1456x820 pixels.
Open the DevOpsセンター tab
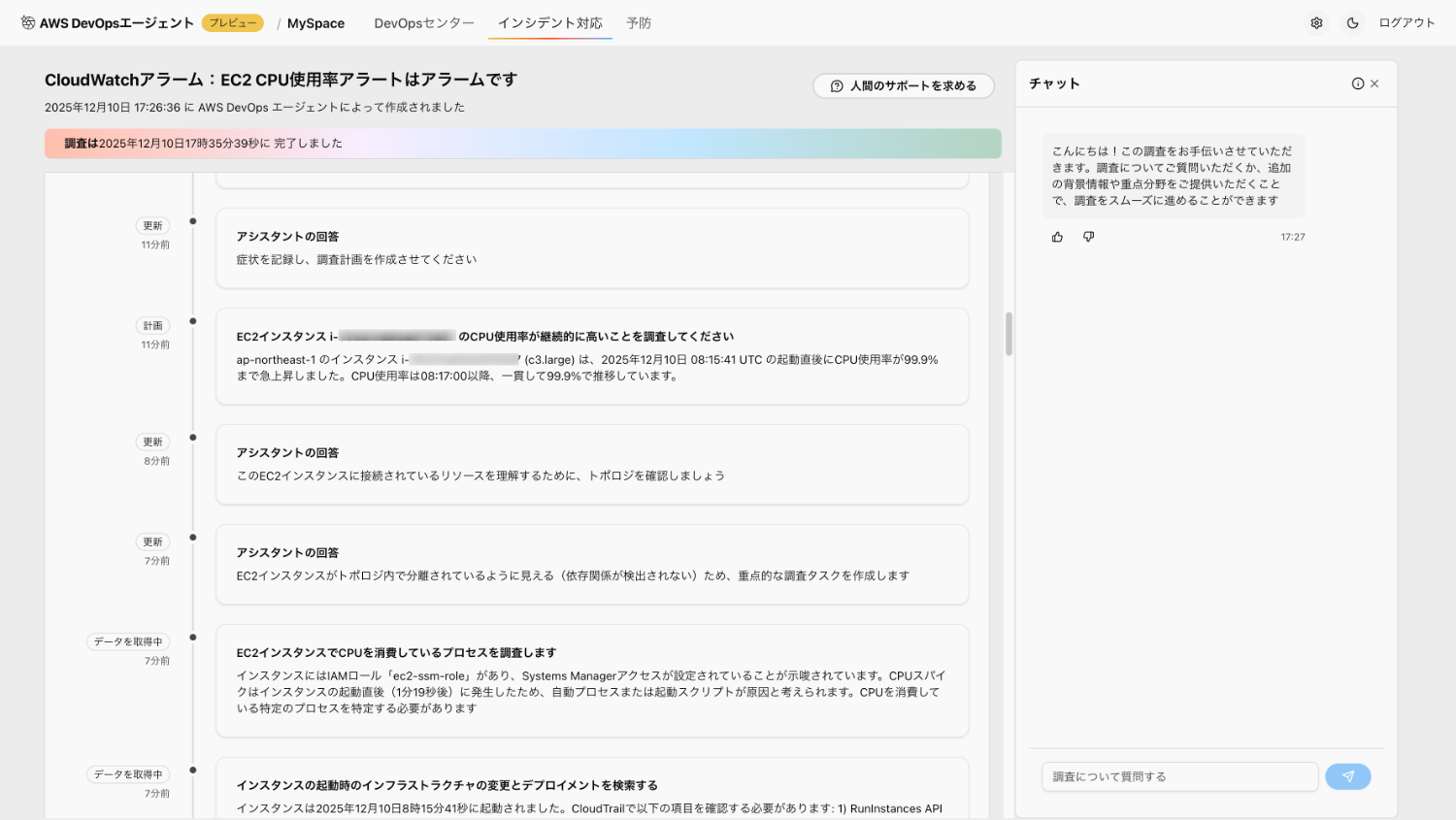coord(424,23)
